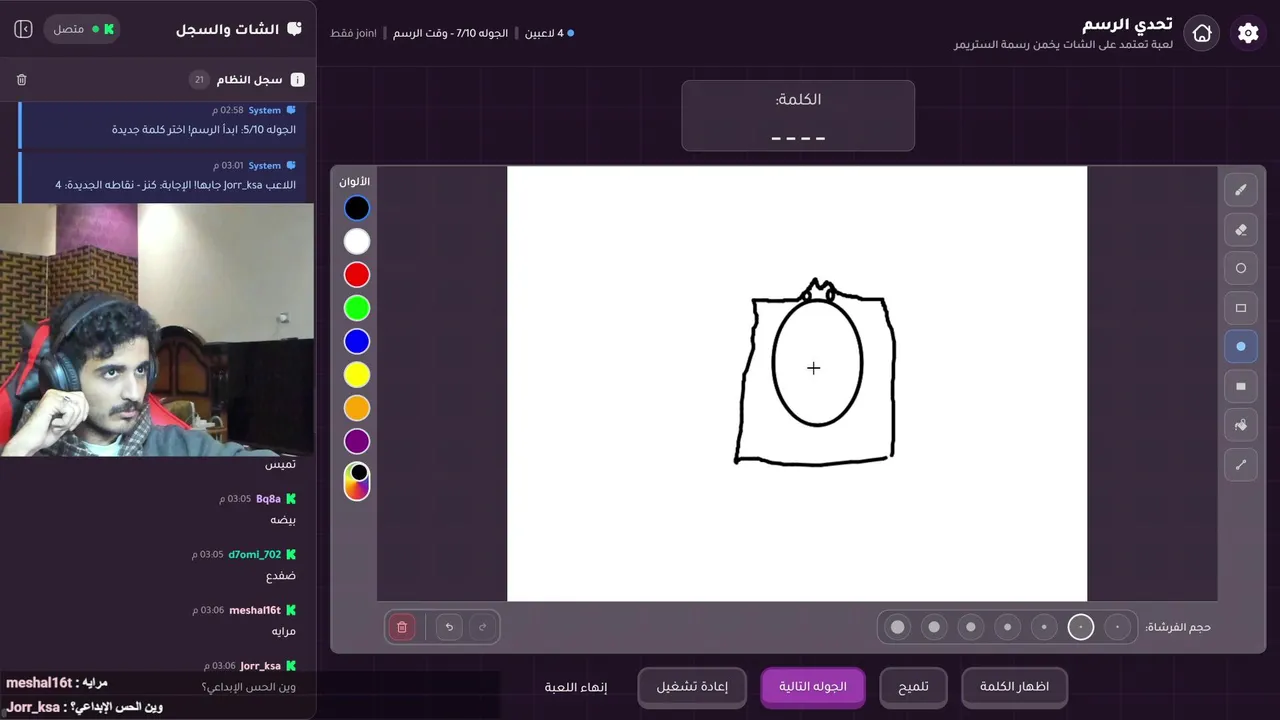
Task: Pick the white color swatch
Action: (357, 241)
